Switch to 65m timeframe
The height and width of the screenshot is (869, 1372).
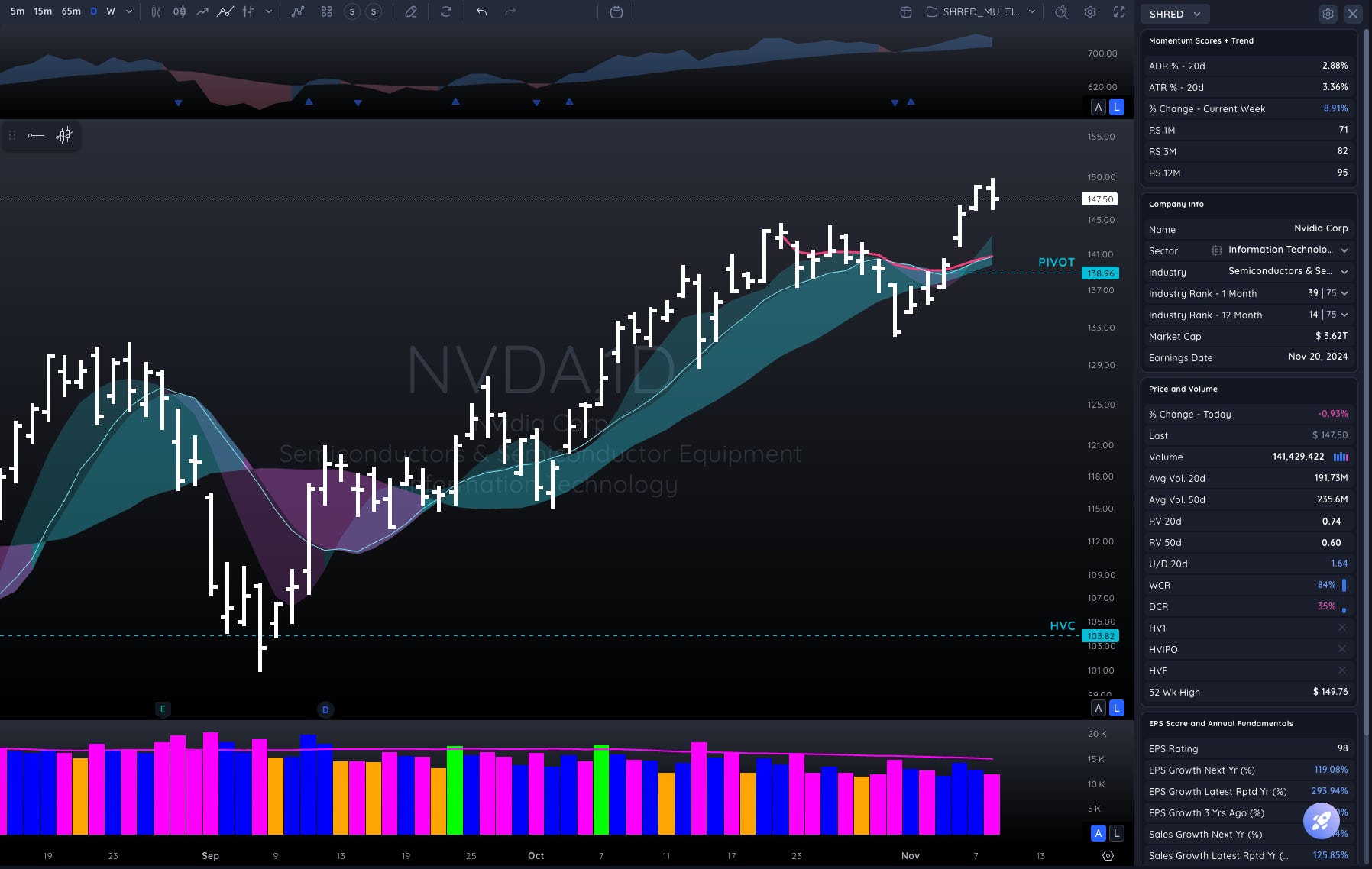coord(71,11)
